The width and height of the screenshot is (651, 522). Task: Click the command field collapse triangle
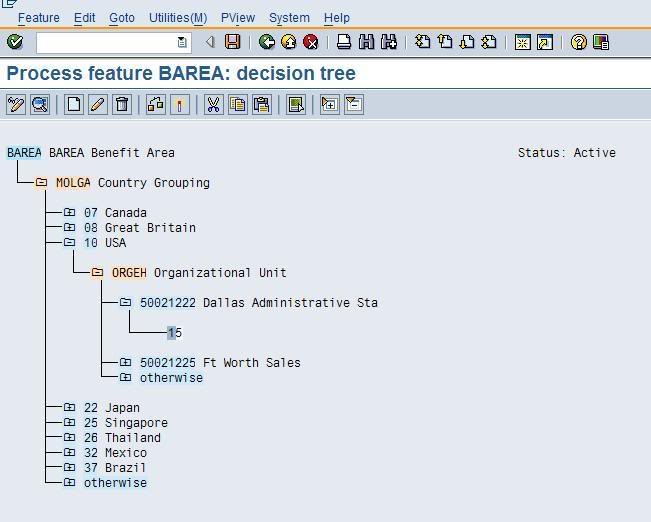(x=210, y=42)
